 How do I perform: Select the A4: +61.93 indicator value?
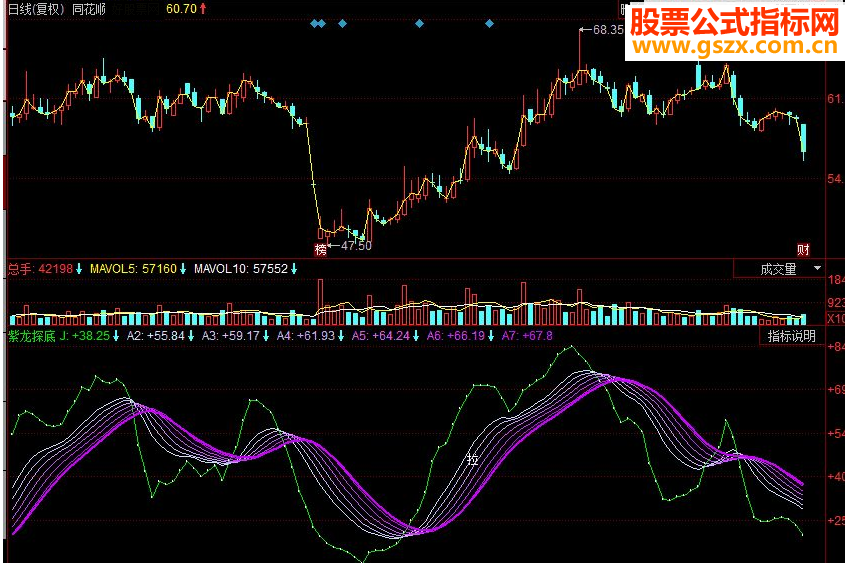(x=306, y=336)
